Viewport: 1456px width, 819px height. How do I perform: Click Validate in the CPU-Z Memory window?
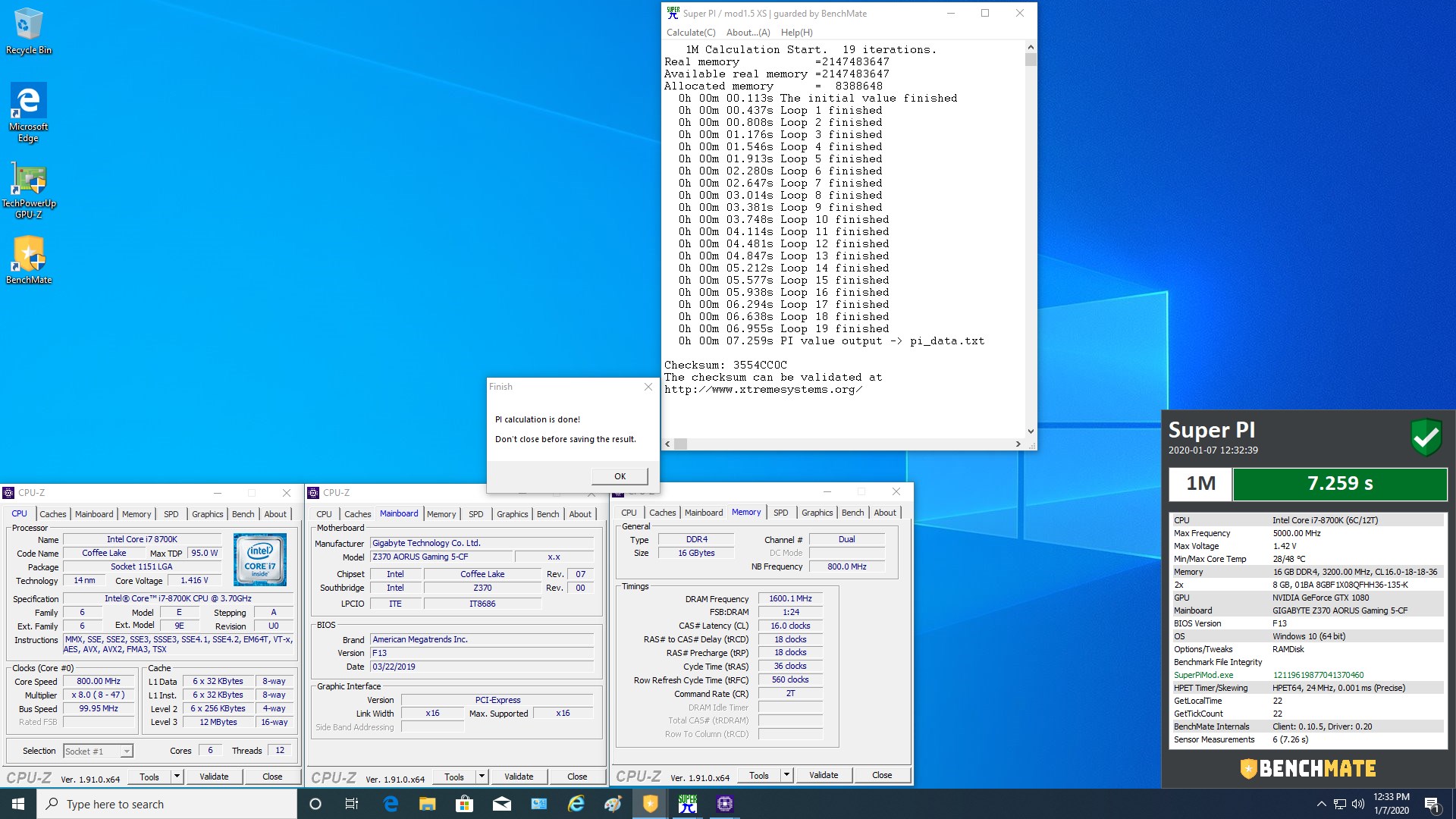pos(824,775)
